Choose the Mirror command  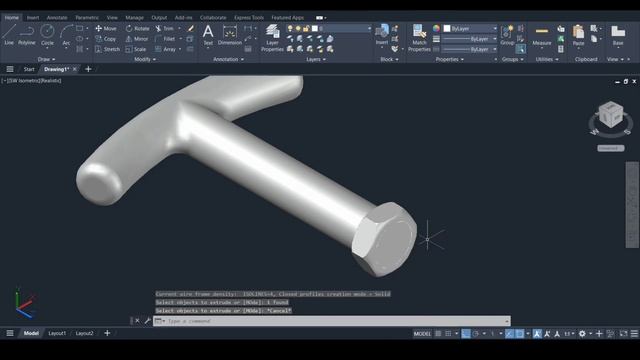tap(137, 39)
